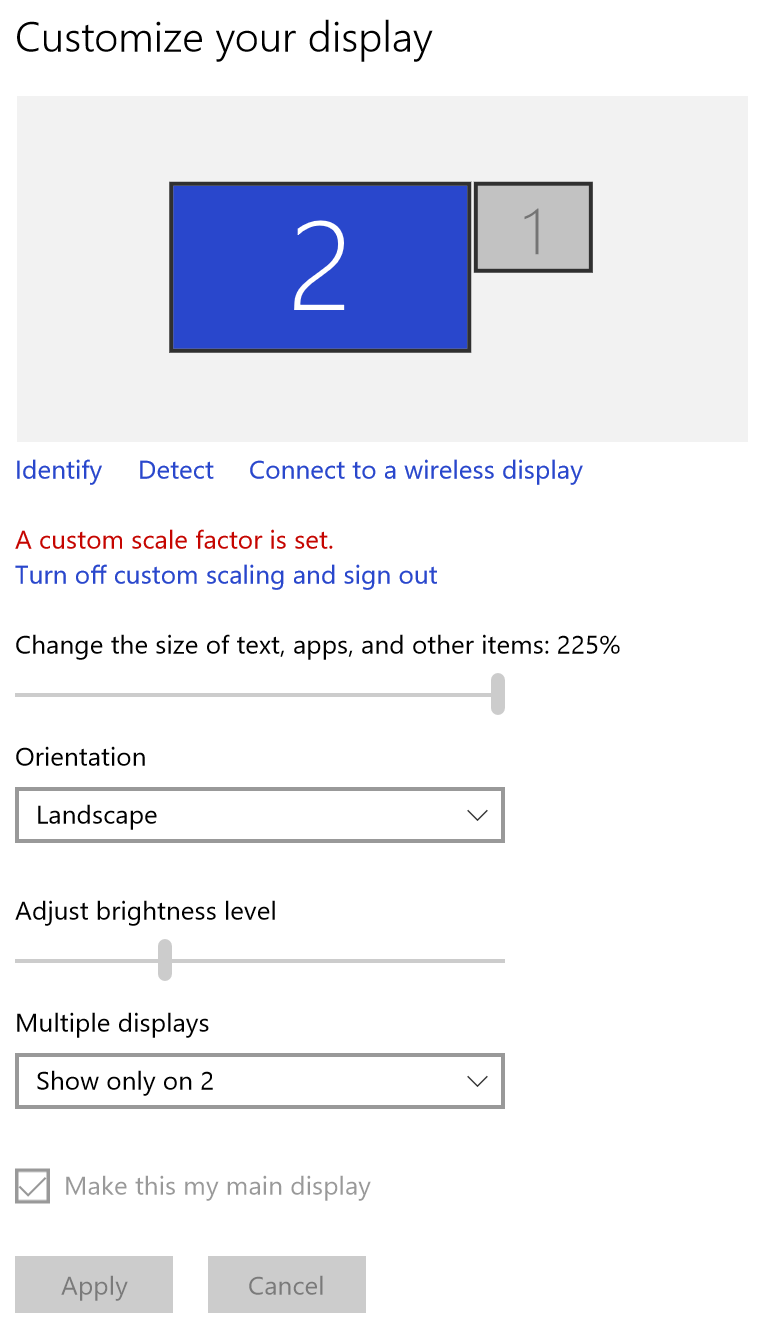
Task: Click the Detect link
Action: pos(176,470)
